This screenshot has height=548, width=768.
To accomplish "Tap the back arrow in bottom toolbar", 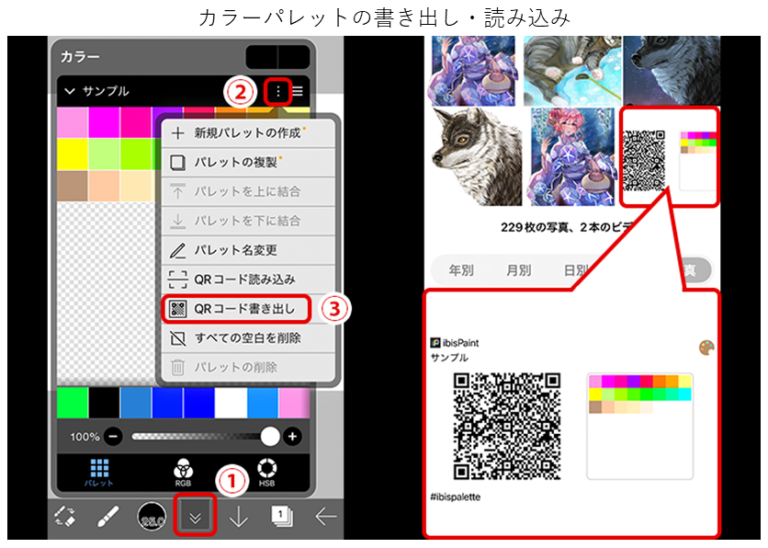I will click(324, 516).
